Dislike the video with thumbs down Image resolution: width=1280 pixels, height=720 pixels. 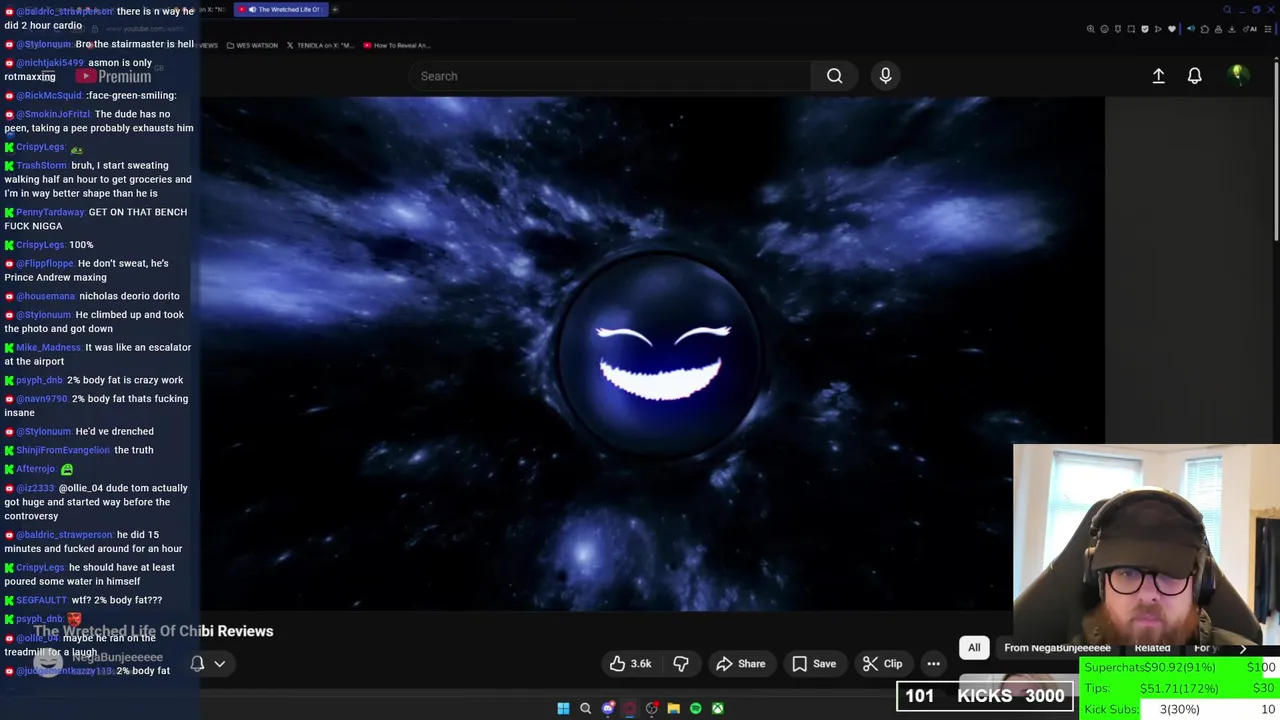(x=681, y=664)
